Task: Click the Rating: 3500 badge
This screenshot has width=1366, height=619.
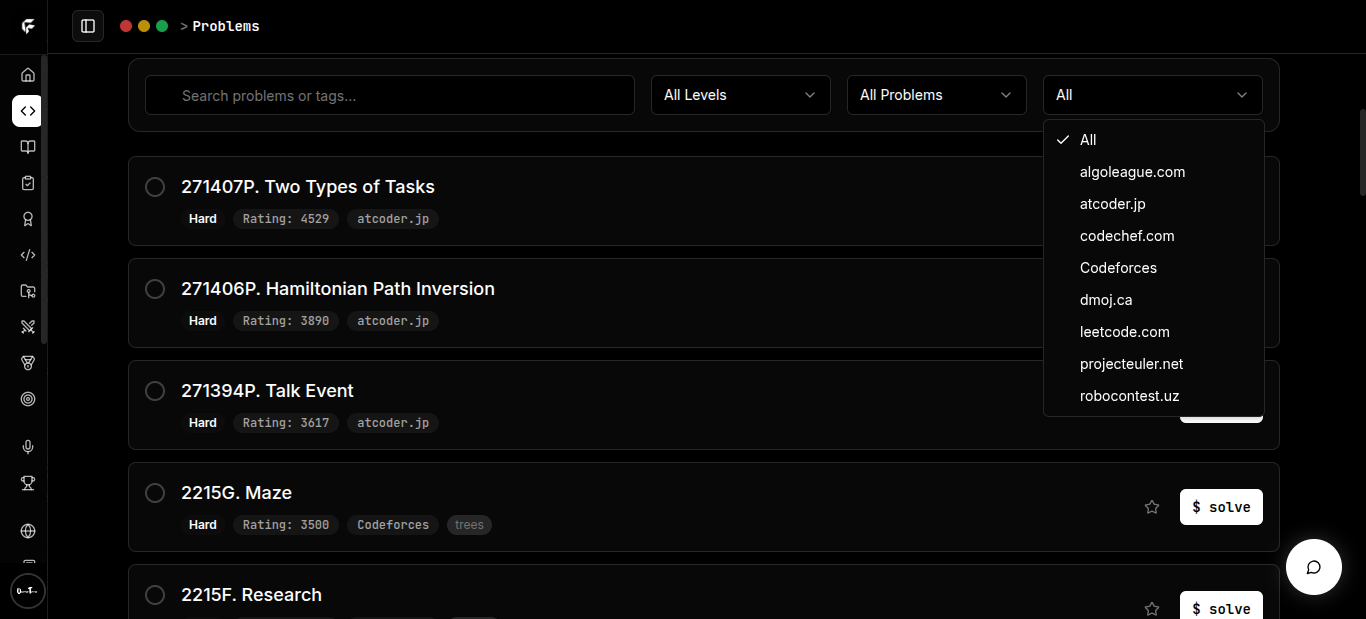Action: 286,525
